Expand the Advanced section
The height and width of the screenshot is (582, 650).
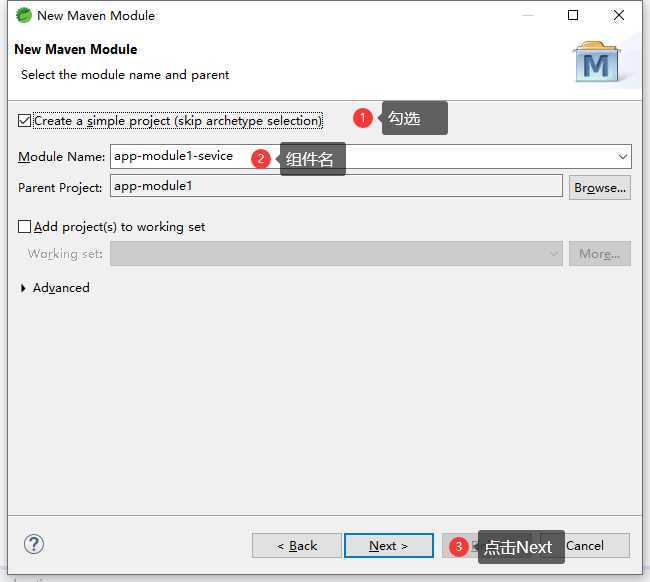[x=23, y=288]
